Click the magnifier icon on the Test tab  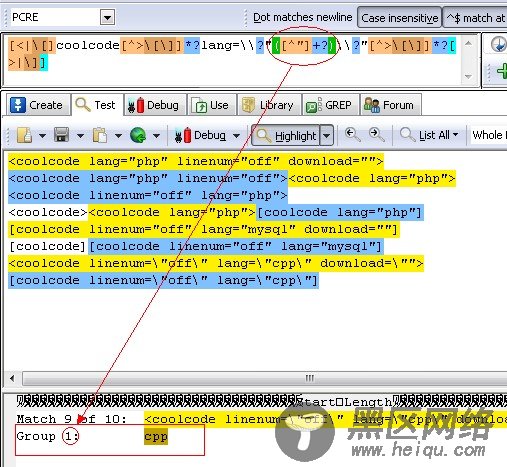click(82, 104)
